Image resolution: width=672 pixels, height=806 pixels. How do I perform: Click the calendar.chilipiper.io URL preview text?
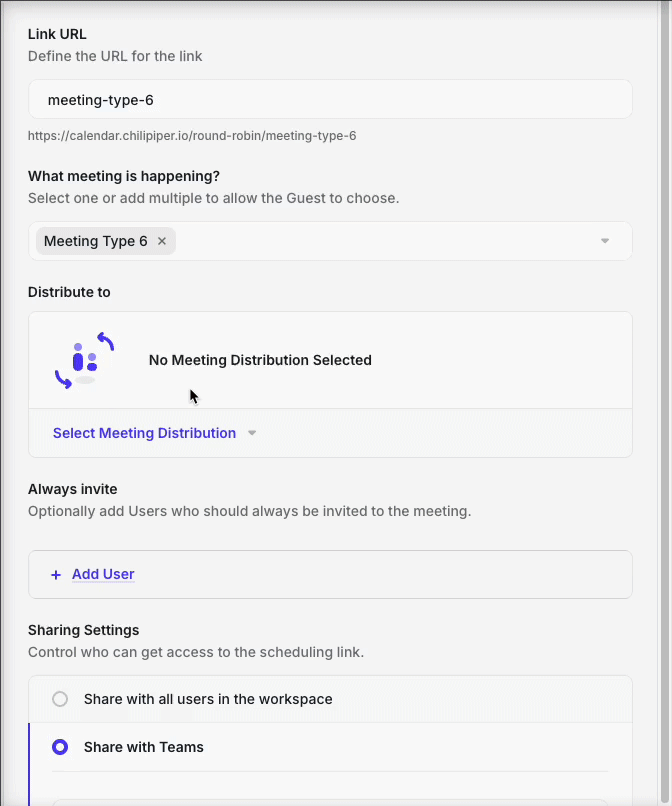pyautogui.click(x=192, y=135)
